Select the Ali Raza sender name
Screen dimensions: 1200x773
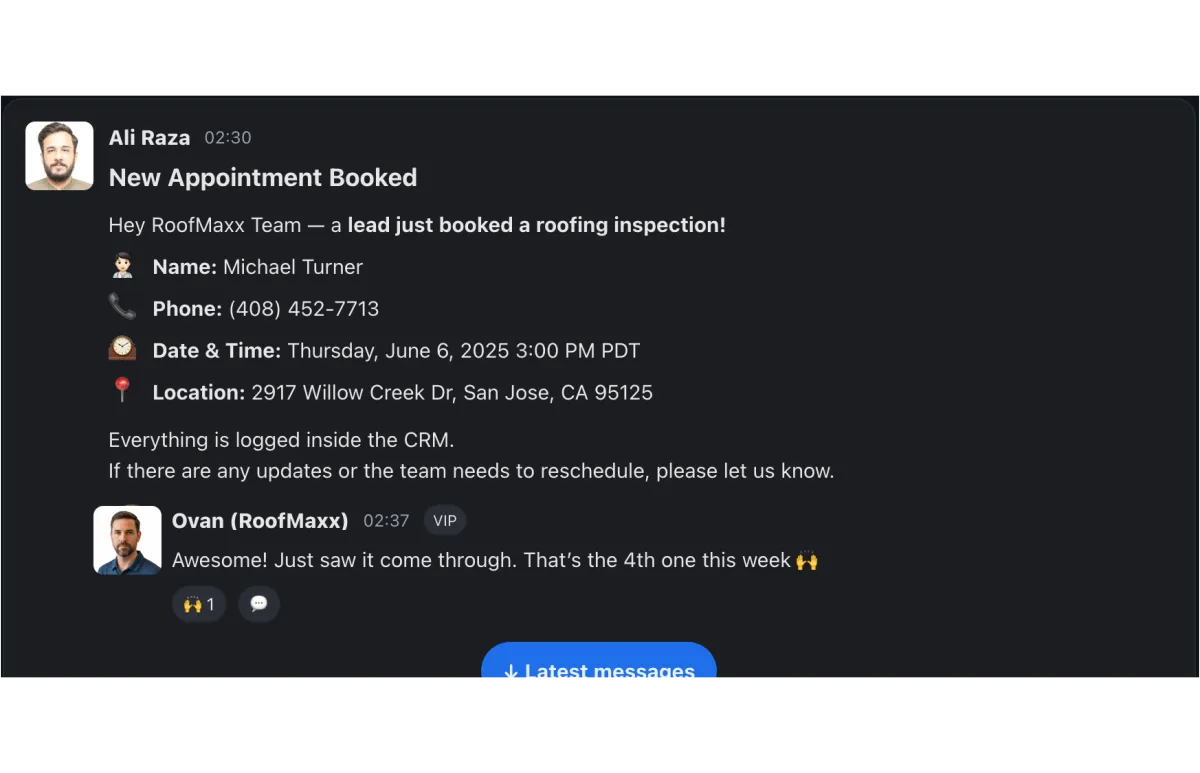(149, 138)
